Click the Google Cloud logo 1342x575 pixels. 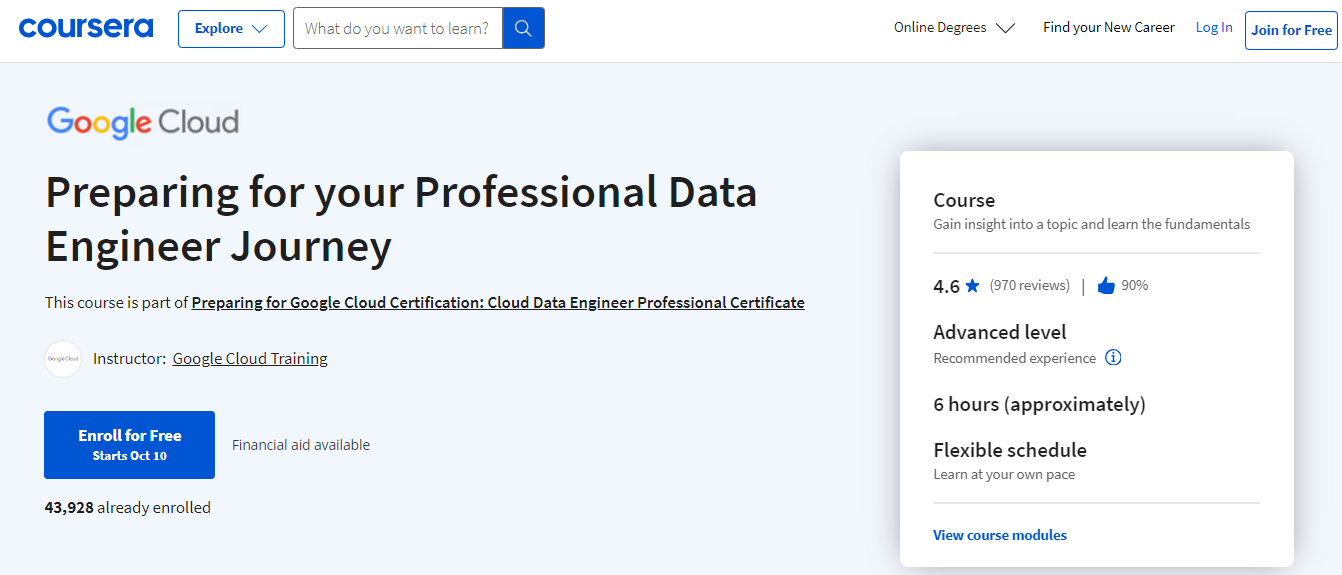click(142, 123)
